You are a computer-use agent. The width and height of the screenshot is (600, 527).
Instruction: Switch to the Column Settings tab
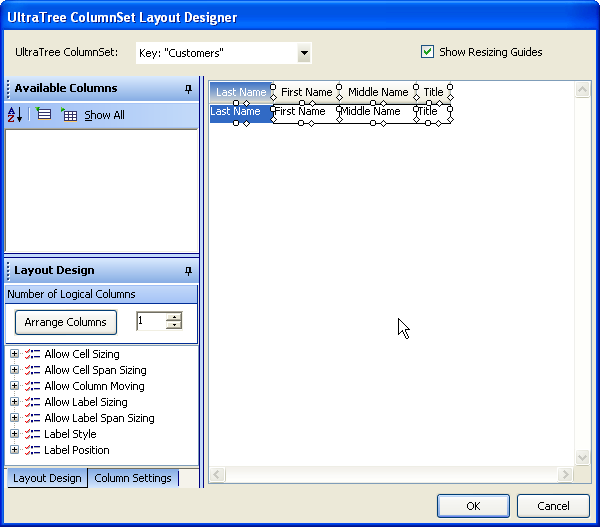click(133, 478)
